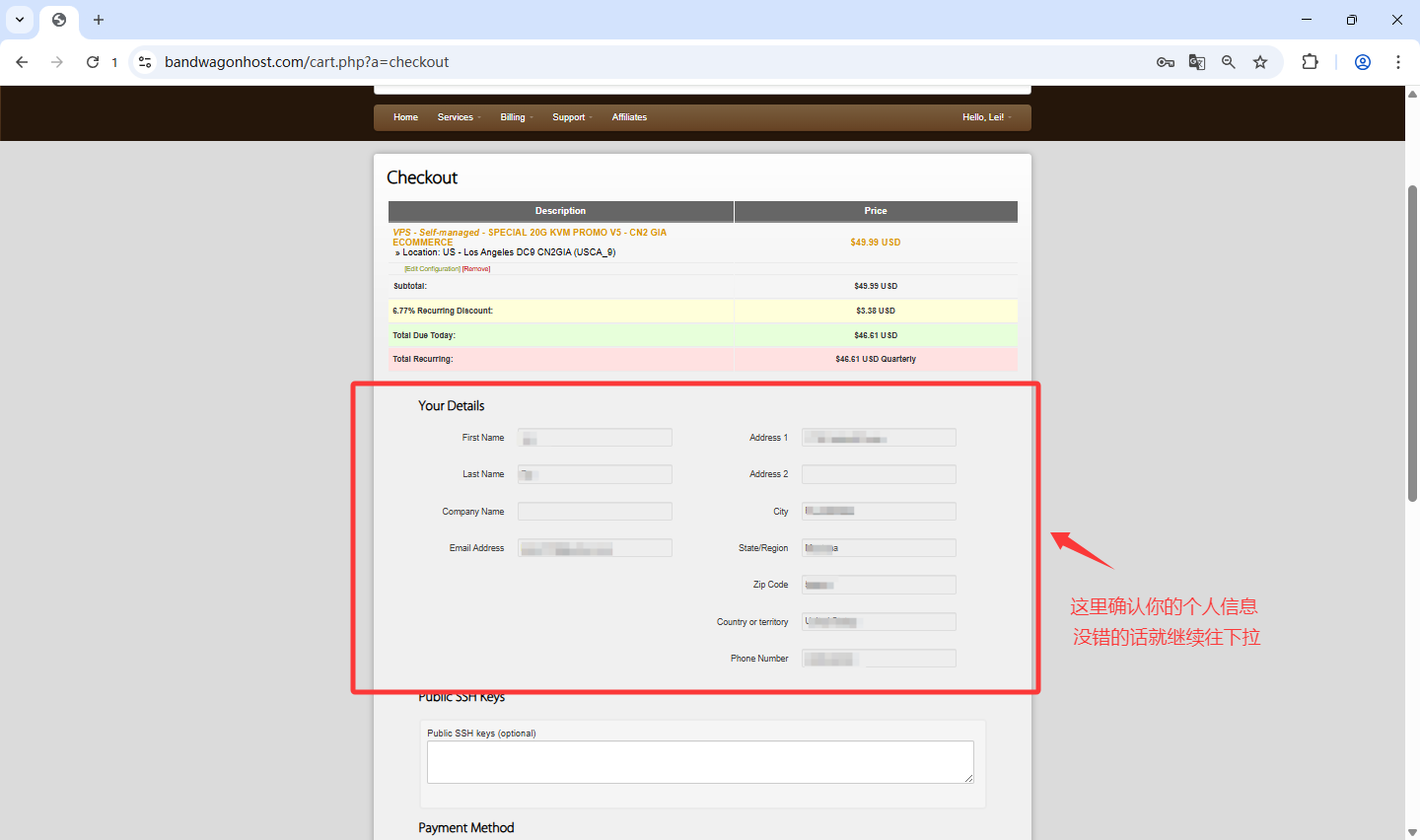Click the Address 2 input field

(x=878, y=474)
